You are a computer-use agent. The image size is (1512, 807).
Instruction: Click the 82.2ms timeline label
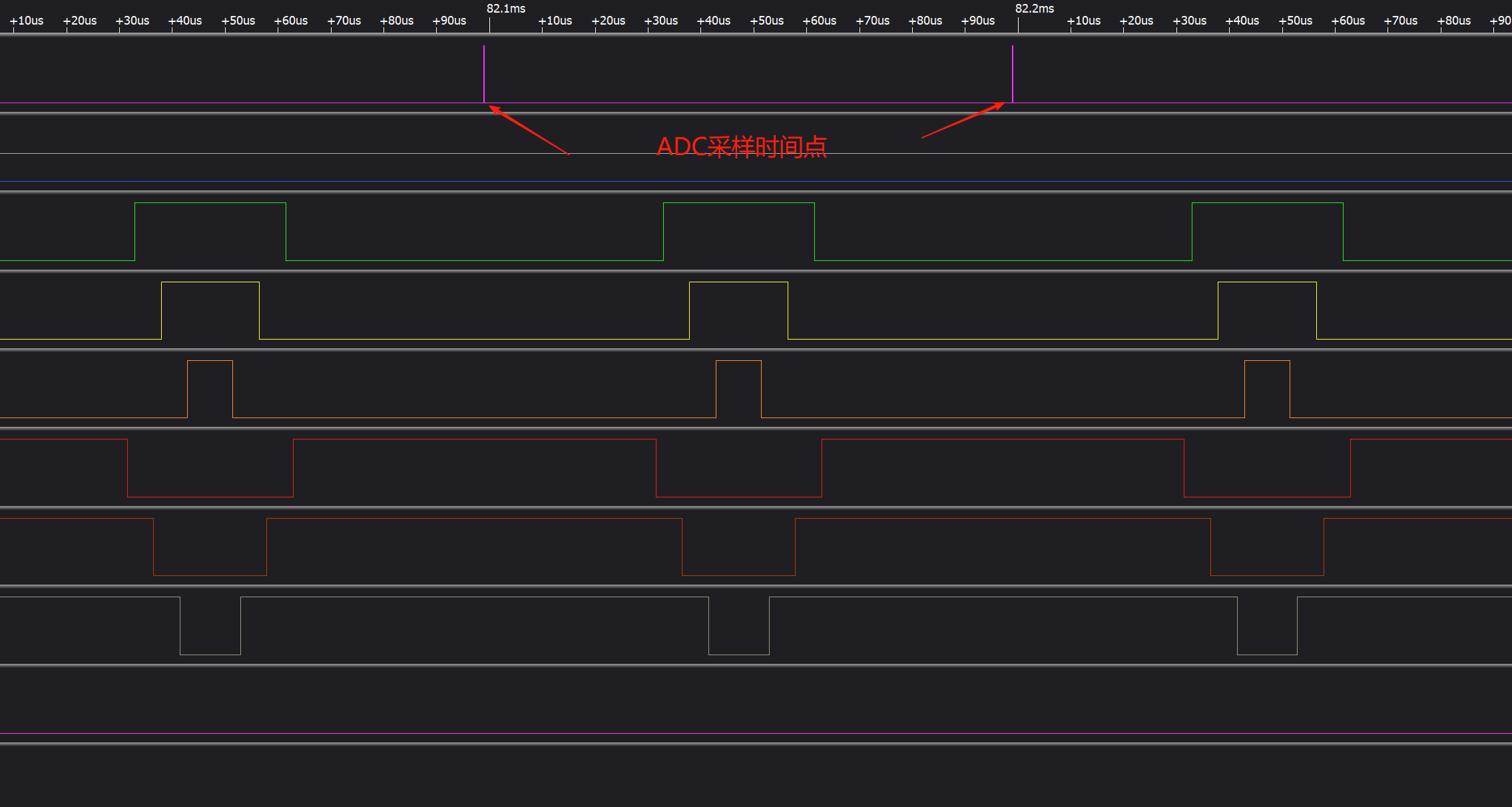[1034, 9]
